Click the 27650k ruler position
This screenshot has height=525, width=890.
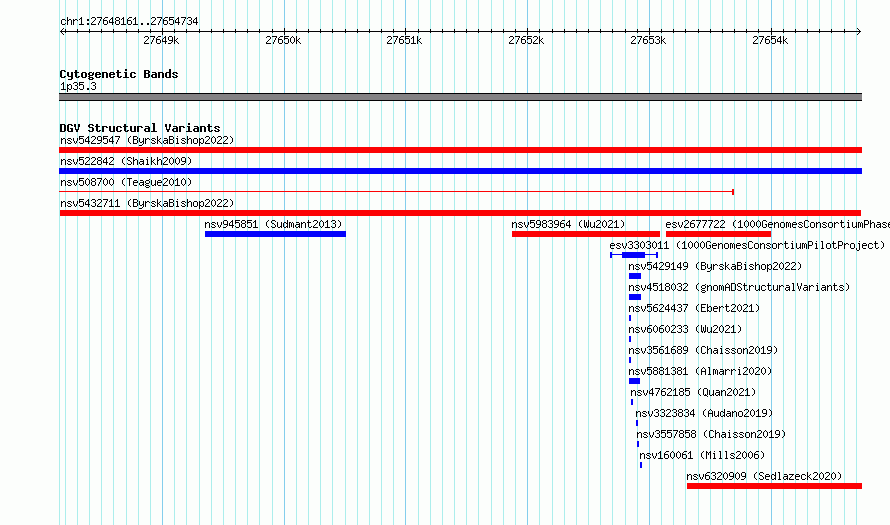[283, 40]
